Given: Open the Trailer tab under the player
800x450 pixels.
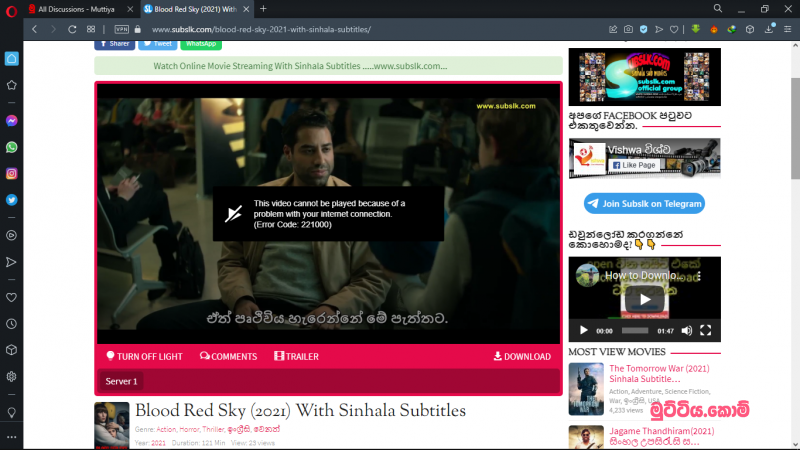Looking at the screenshot, I should (296, 357).
